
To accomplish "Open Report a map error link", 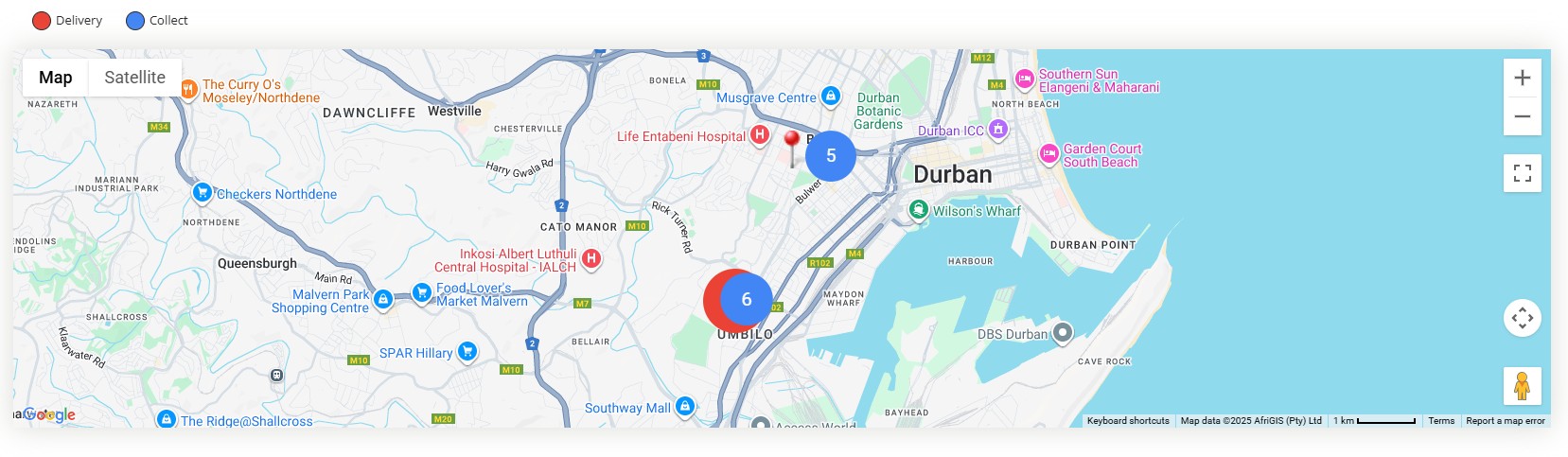I will tap(1505, 421).
